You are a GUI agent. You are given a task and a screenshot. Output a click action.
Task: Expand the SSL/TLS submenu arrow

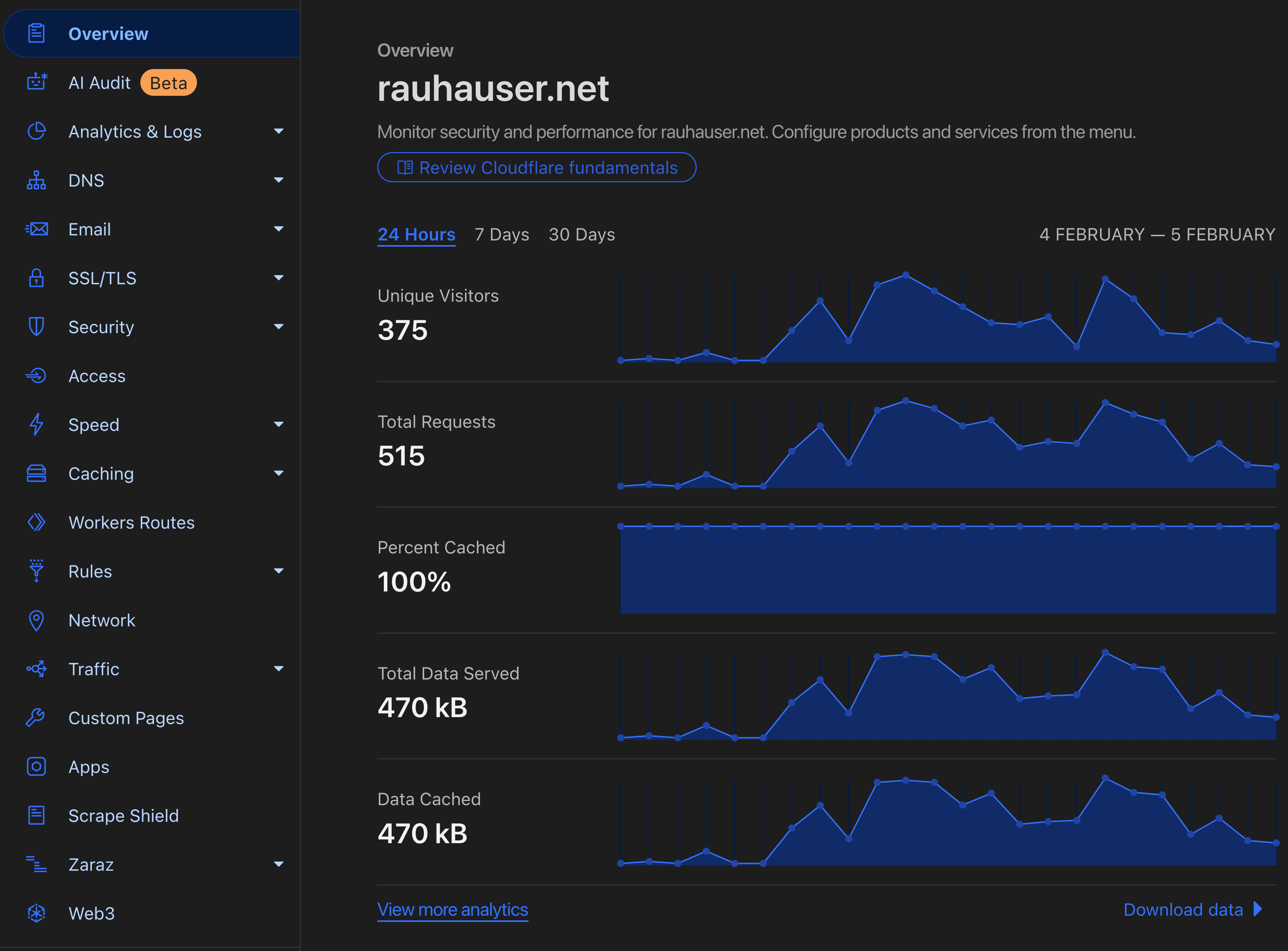[x=278, y=278]
